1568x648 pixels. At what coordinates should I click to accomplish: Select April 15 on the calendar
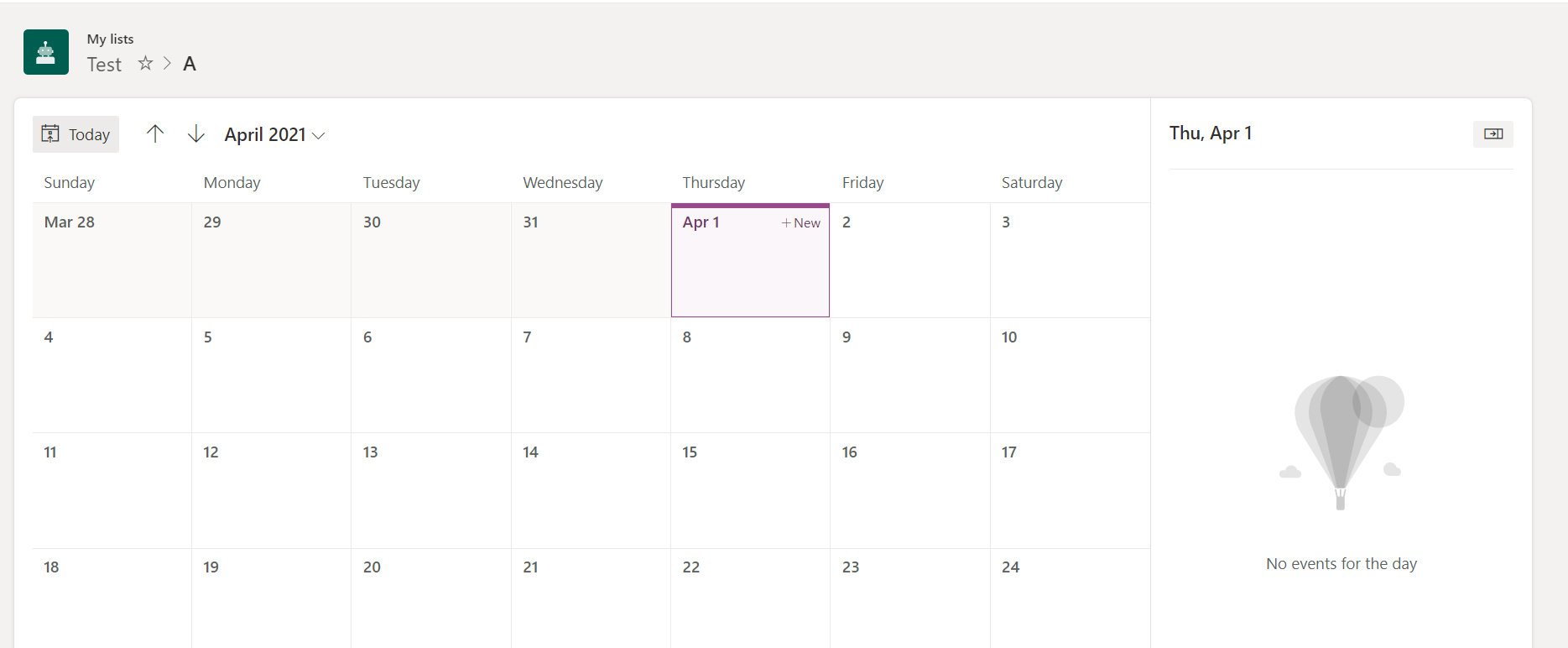[x=750, y=490]
